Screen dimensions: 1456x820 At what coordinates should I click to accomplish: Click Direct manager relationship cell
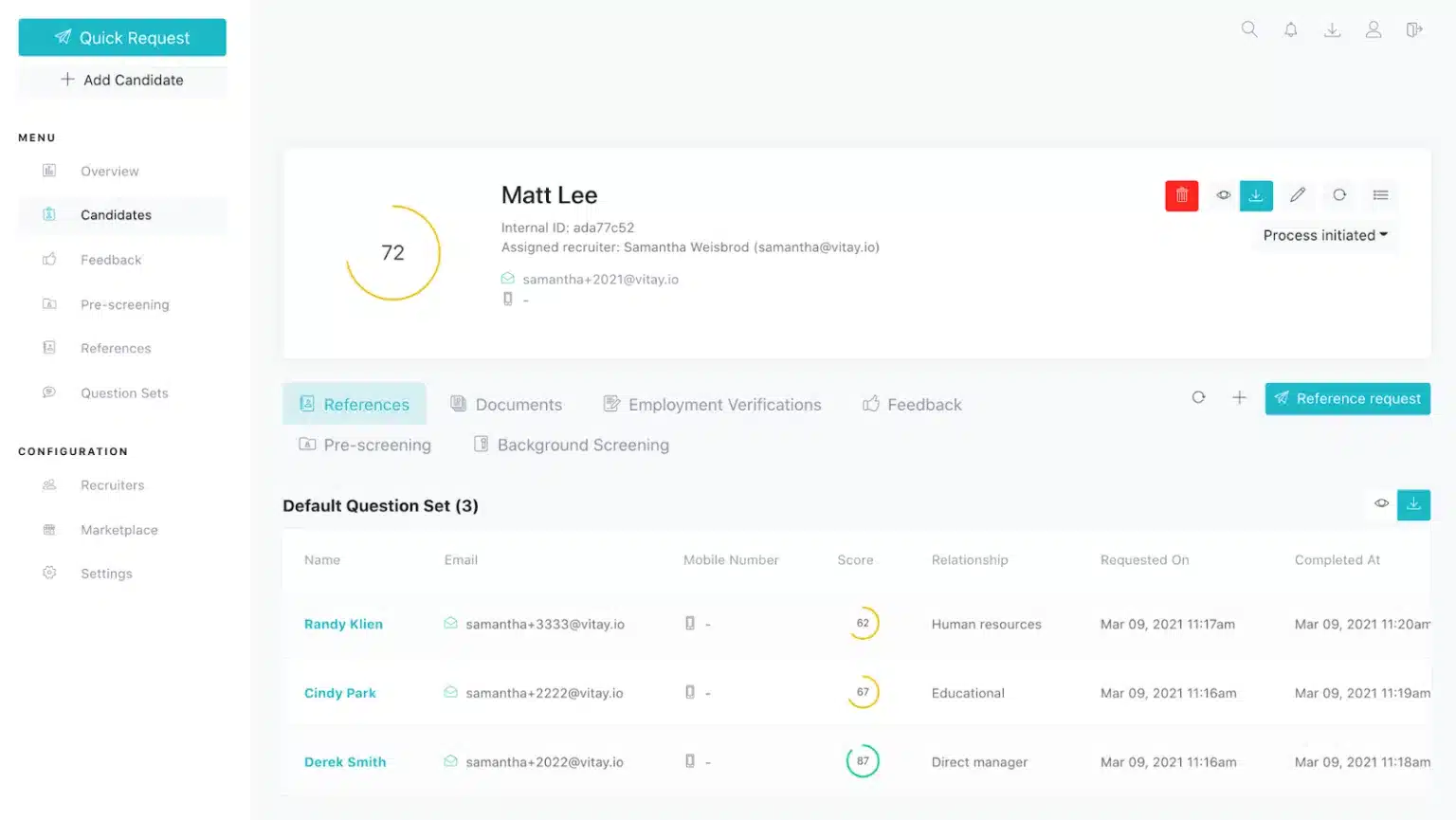click(979, 762)
